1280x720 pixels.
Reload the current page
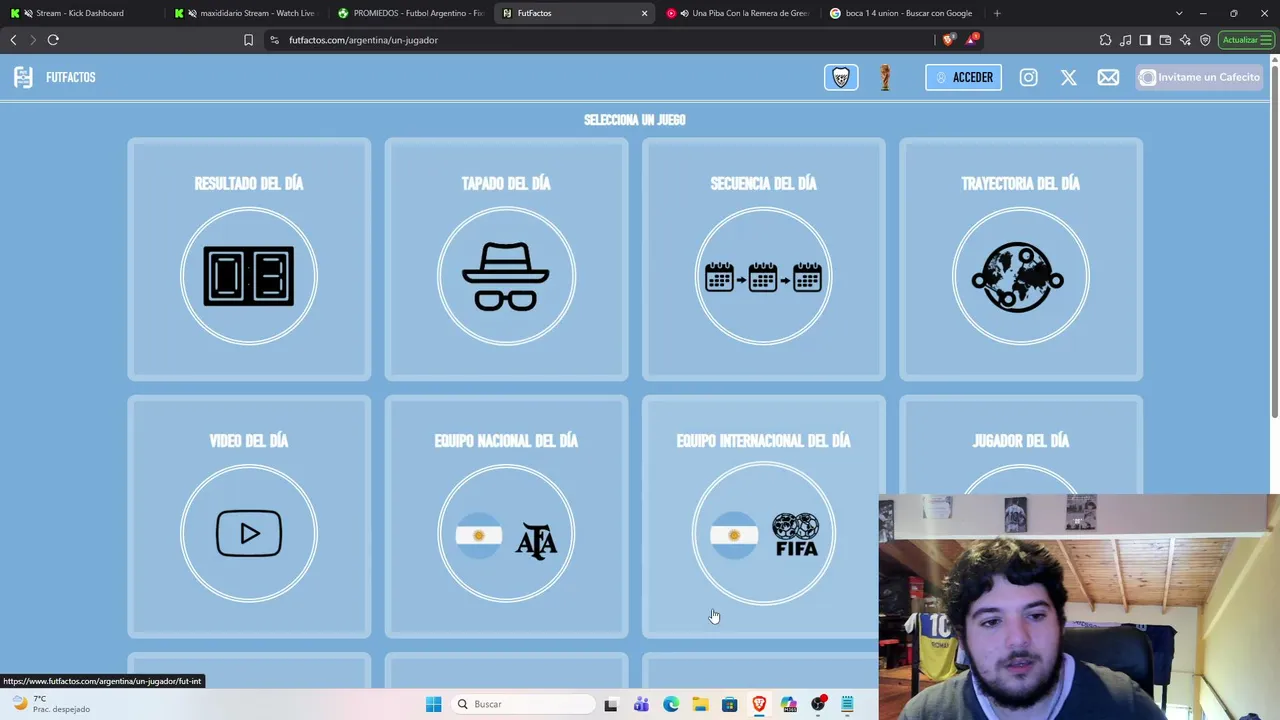53,40
